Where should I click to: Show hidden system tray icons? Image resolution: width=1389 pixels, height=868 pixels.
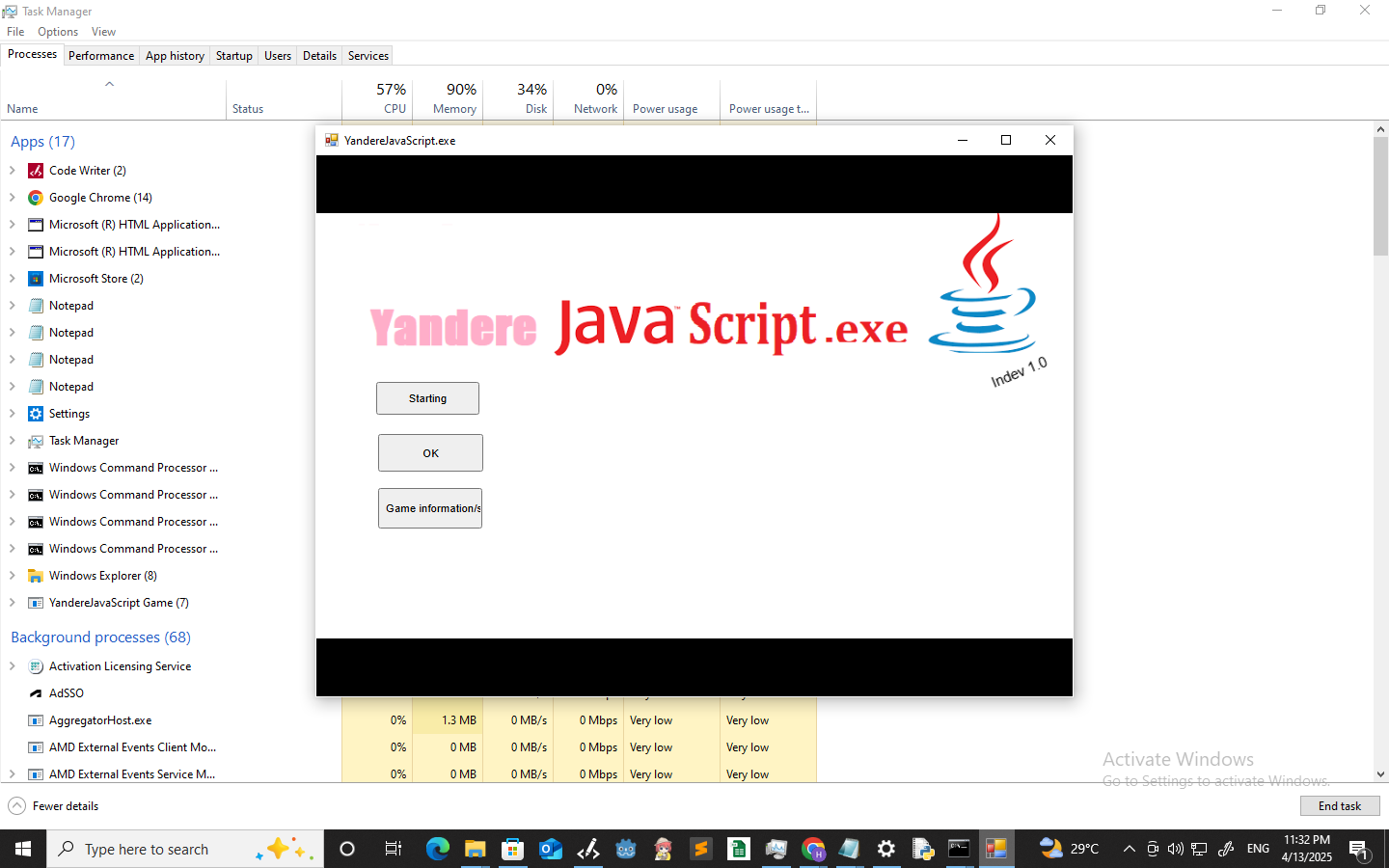pyautogui.click(x=1129, y=849)
